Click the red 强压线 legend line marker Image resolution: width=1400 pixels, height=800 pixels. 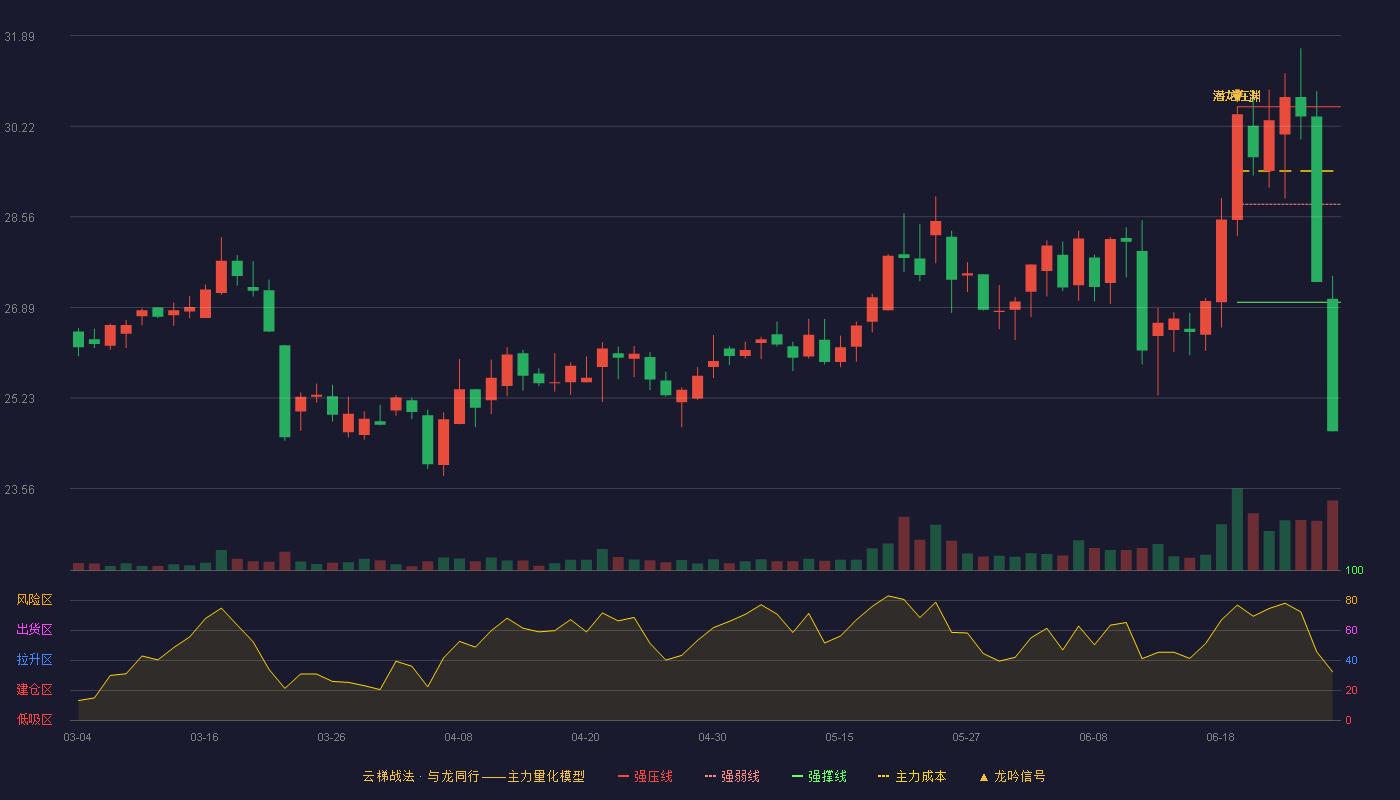pyautogui.click(x=623, y=777)
